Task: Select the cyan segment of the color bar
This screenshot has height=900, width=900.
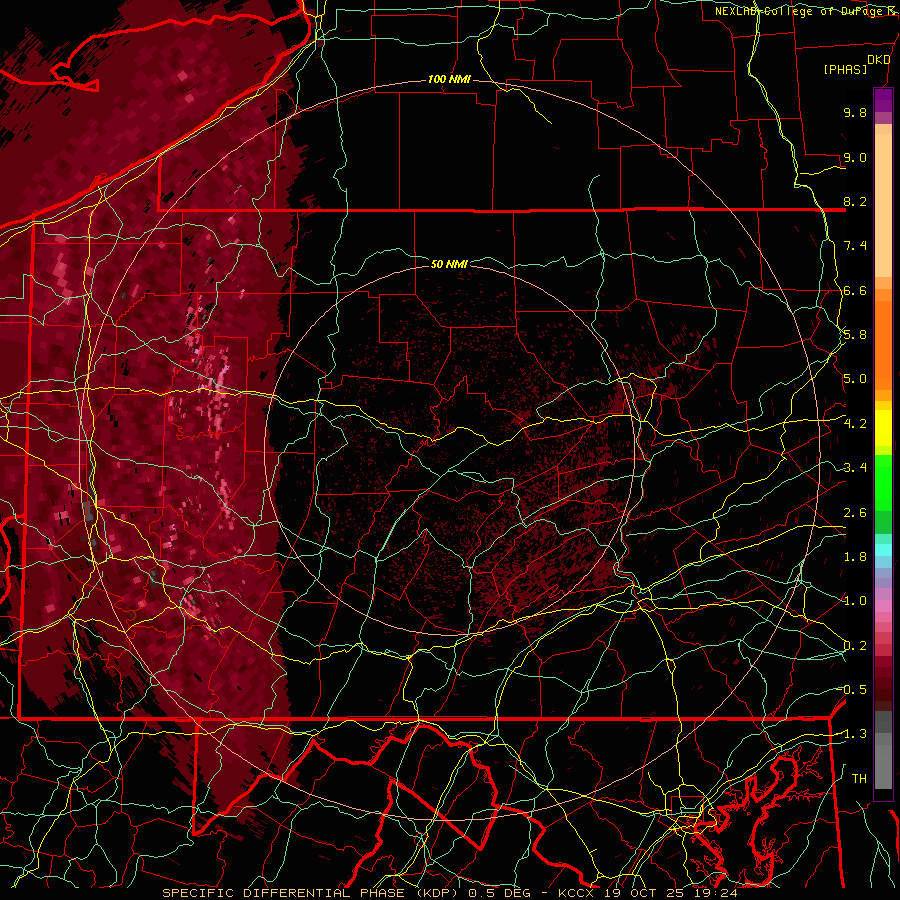Action: pyautogui.click(x=883, y=550)
